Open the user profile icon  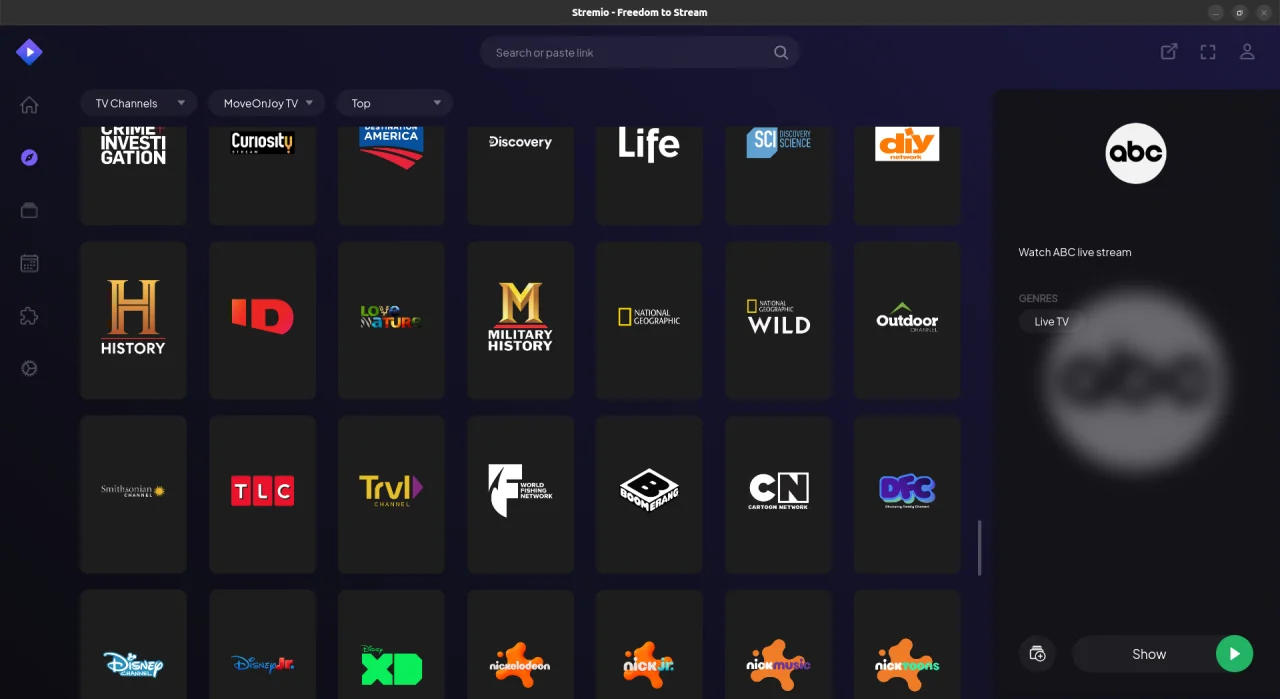1247,52
